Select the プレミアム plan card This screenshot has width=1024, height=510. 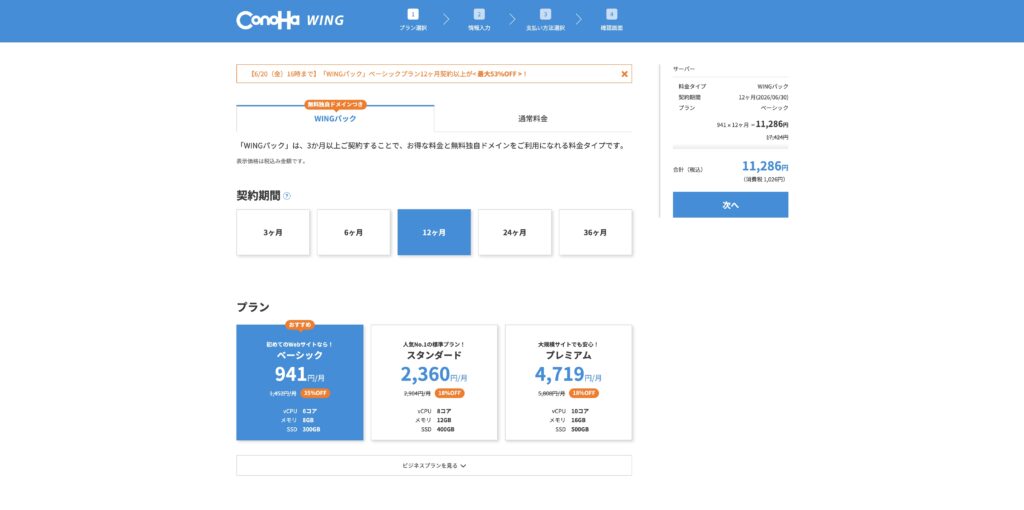point(569,383)
